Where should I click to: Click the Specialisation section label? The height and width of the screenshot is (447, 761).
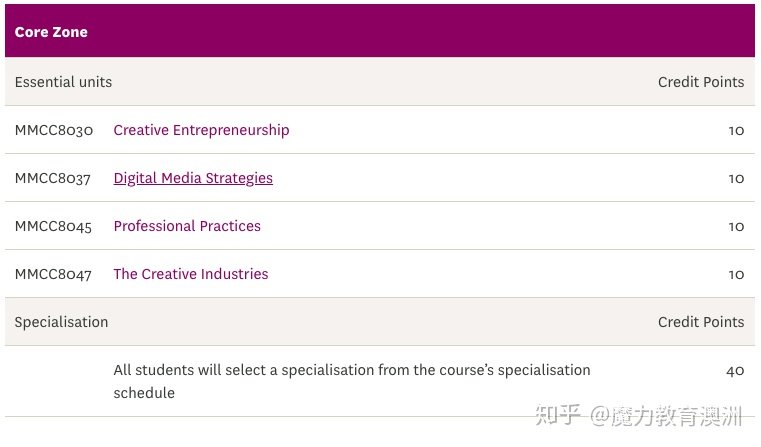pyautogui.click(x=61, y=322)
